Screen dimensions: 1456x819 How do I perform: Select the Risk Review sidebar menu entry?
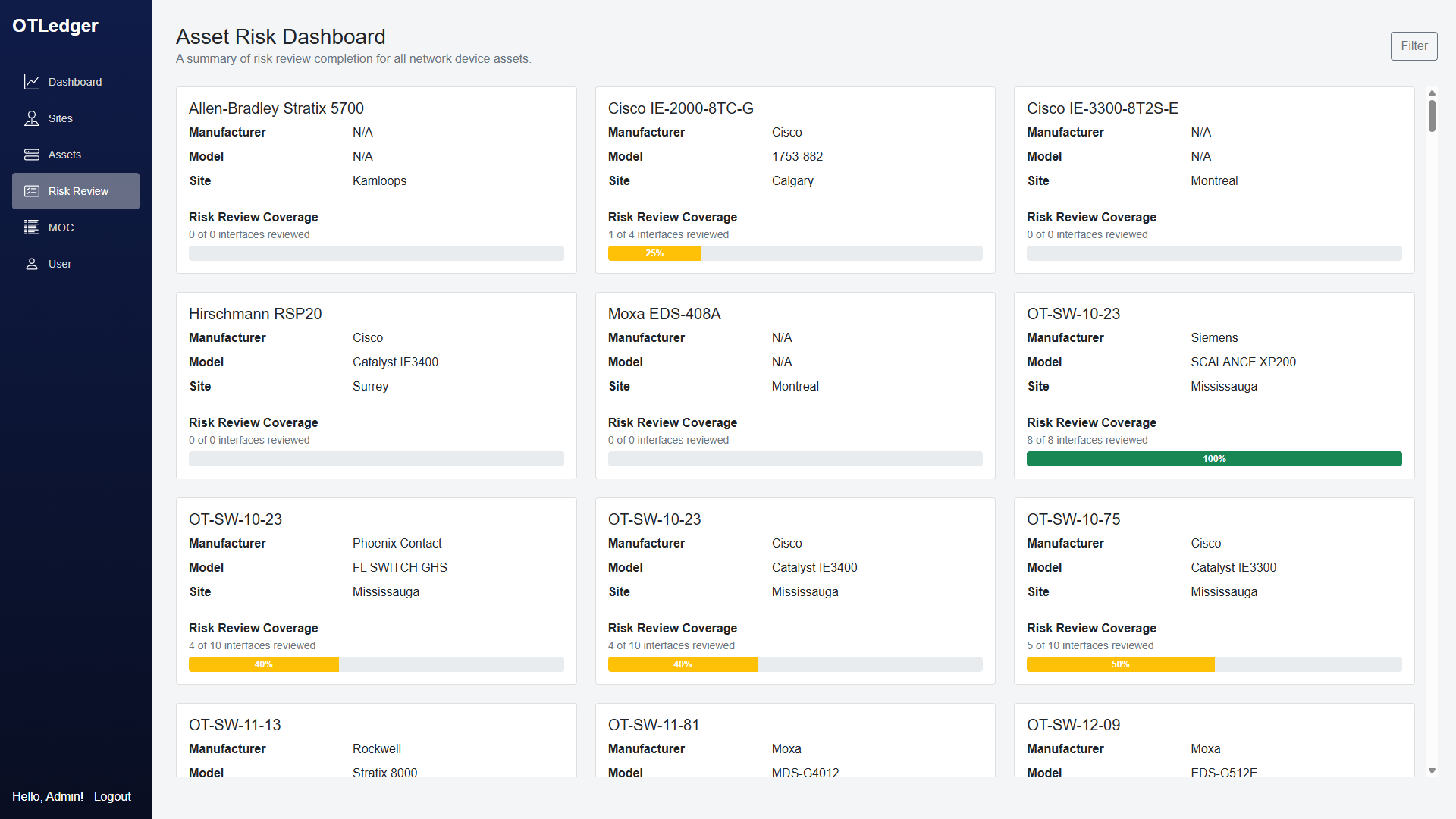[x=78, y=191]
